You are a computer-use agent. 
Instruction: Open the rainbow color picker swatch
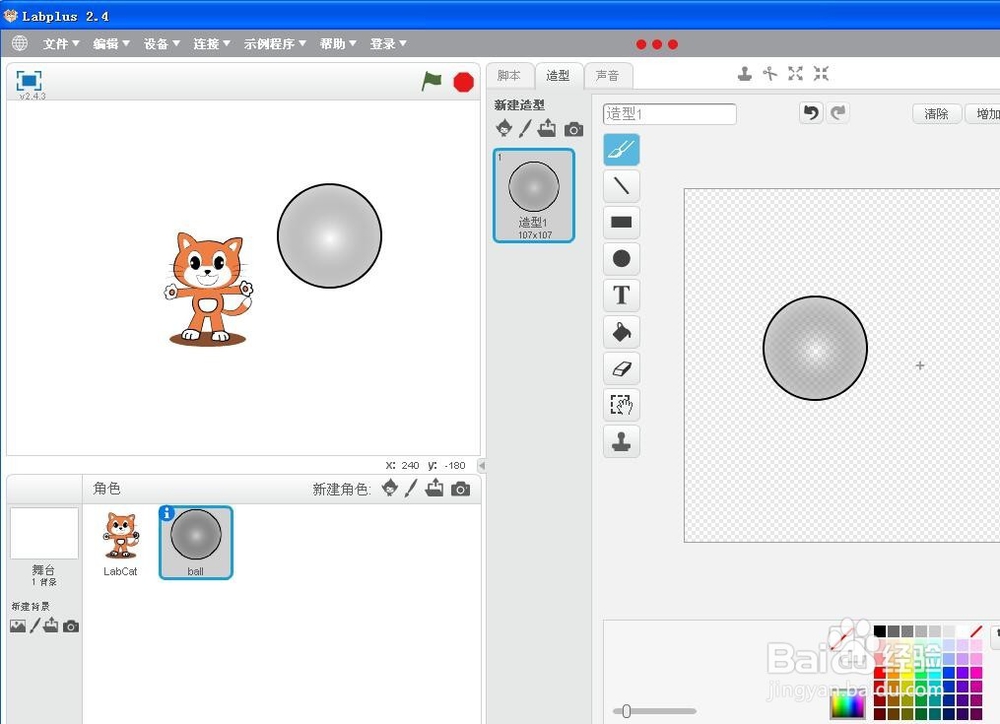(x=847, y=705)
